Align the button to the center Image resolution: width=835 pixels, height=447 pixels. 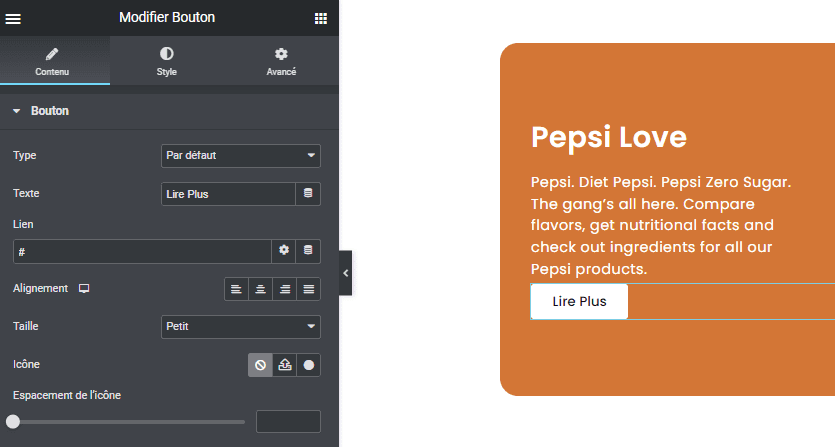coord(260,289)
